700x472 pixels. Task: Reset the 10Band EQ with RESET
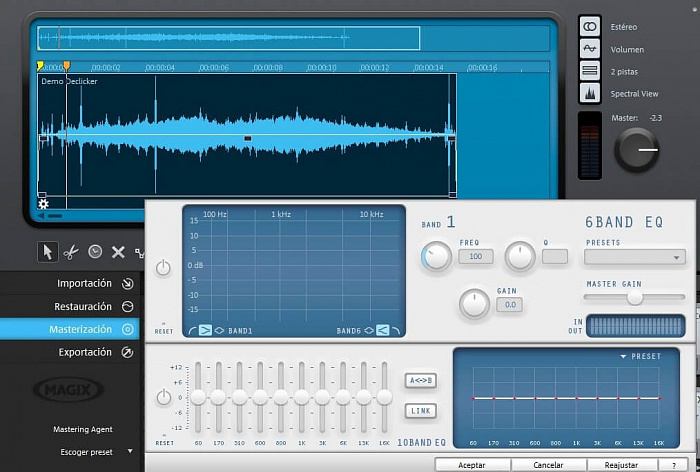164,443
